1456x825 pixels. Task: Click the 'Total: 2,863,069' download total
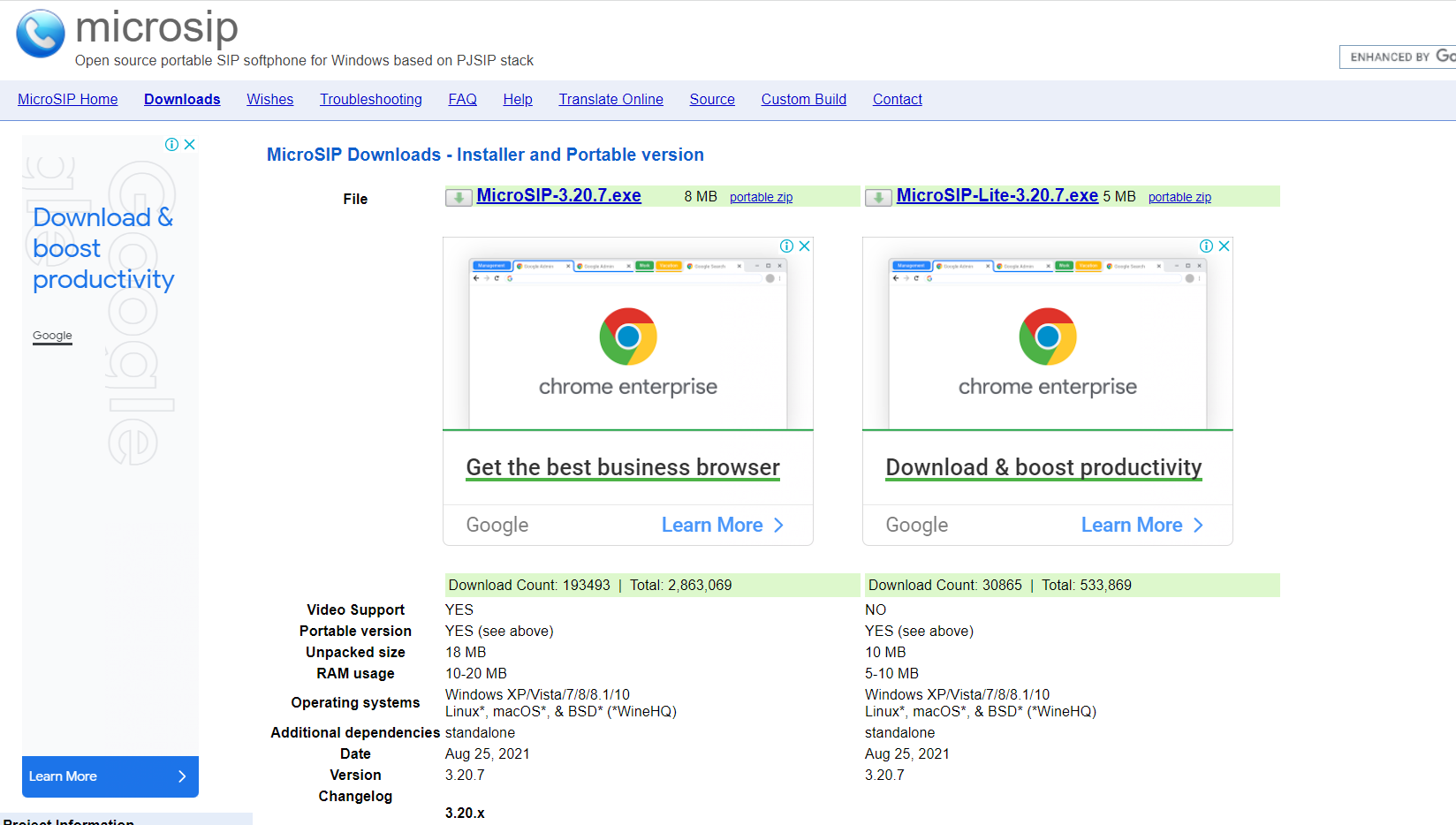point(680,585)
